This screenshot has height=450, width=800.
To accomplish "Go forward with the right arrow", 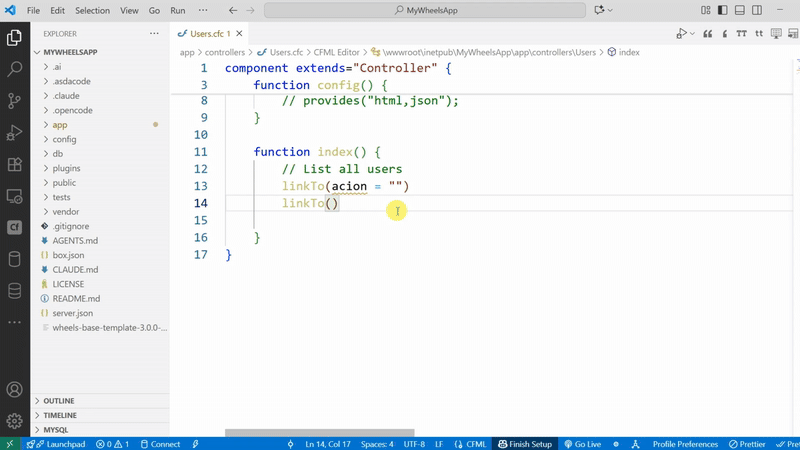I will (x=250, y=10).
